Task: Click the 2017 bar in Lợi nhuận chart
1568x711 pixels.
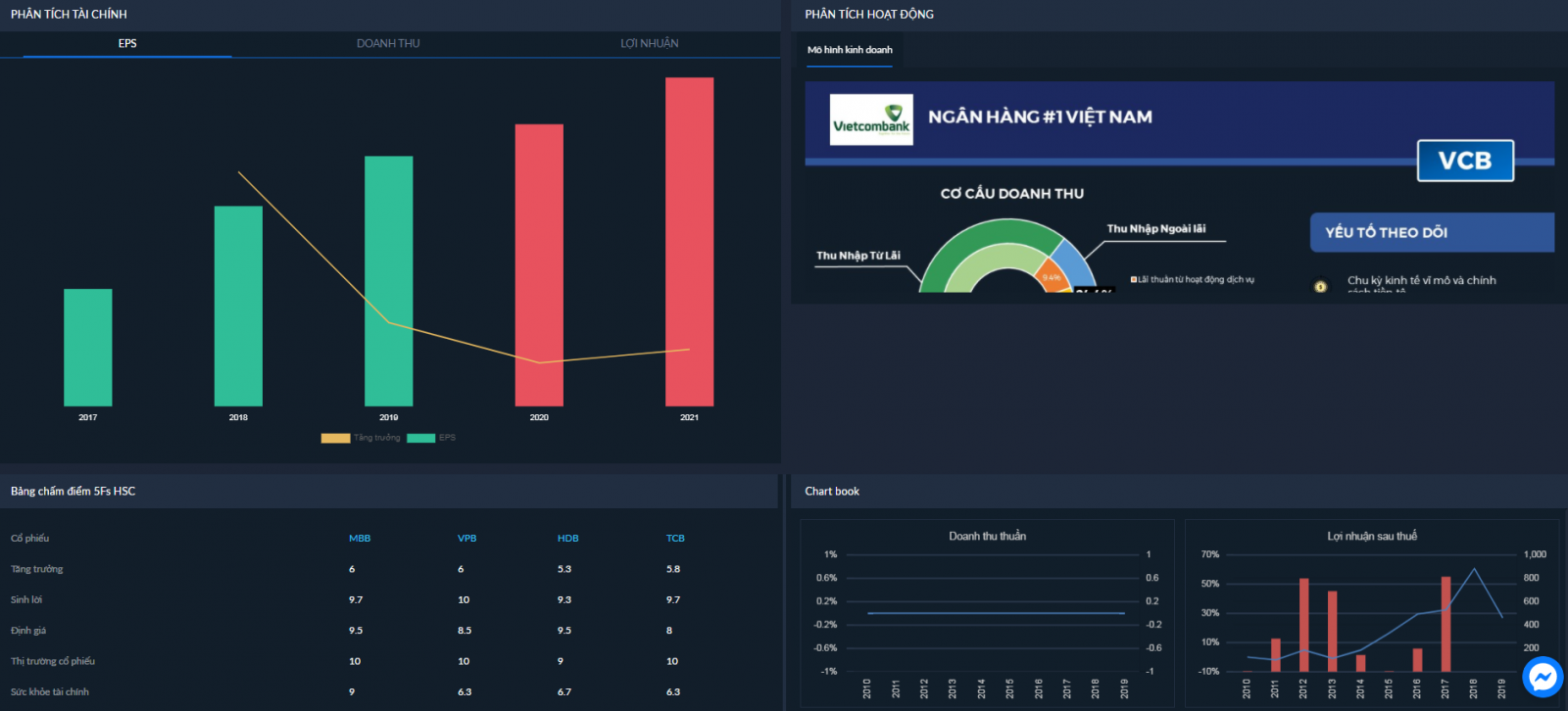Action: click(1445, 624)
